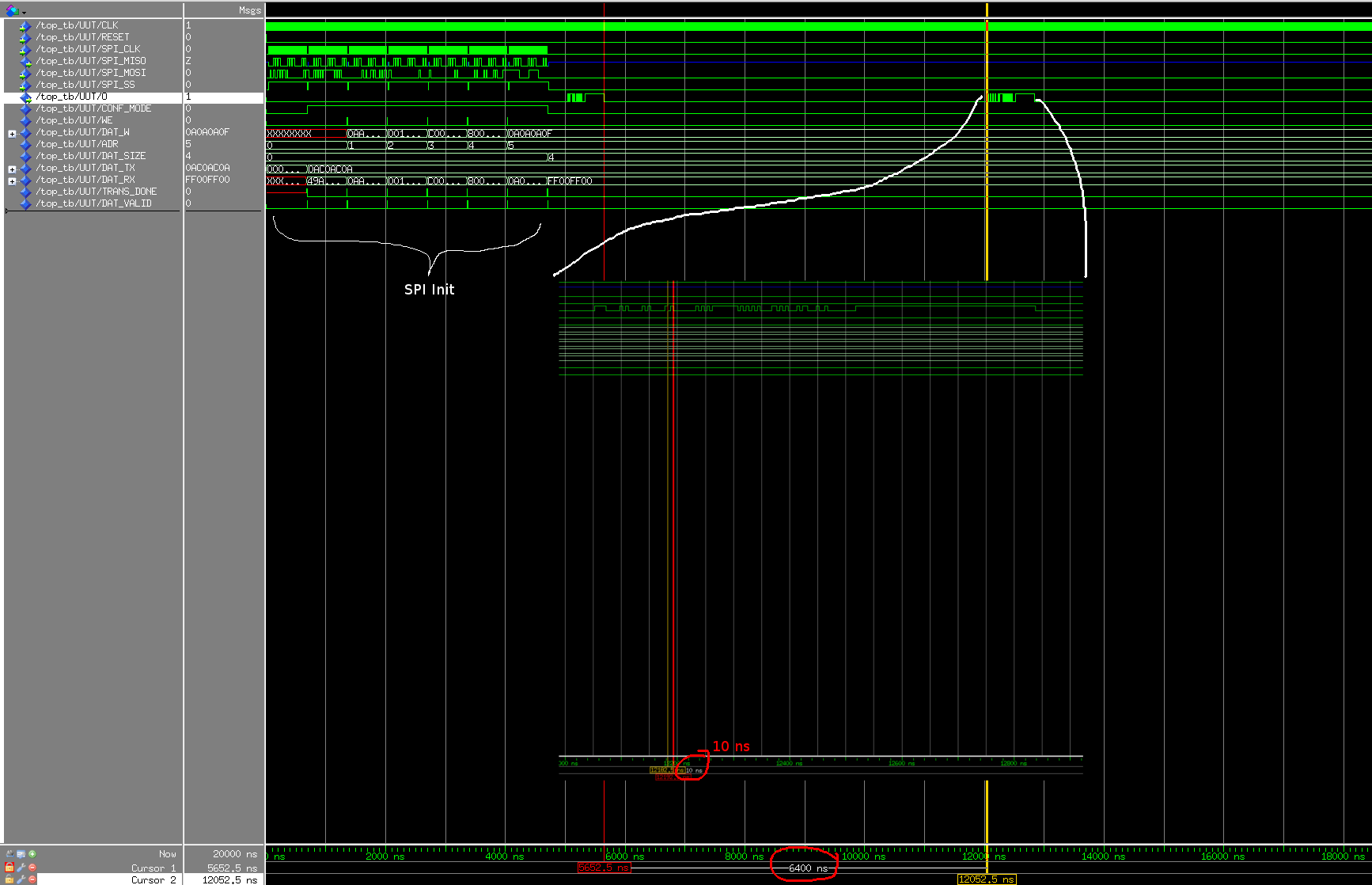Image resolution: width=1372 pixels, height=885 pixels.
Task: Click the diamond icon of the DAT_VALID signal
Action: pos(25,203)
